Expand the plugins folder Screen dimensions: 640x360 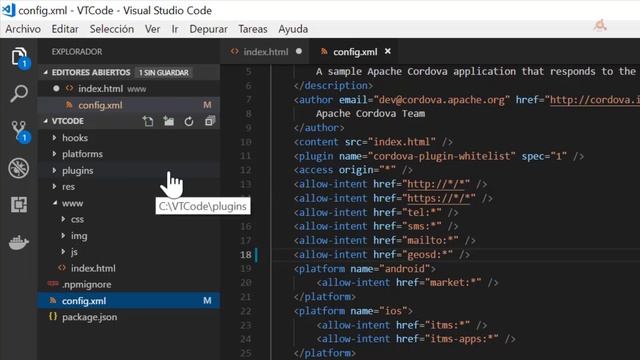point(54,170)
